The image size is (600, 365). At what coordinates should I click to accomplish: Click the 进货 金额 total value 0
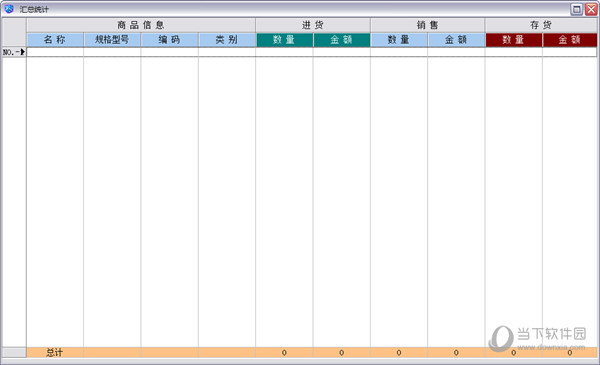tap(342, 353)
